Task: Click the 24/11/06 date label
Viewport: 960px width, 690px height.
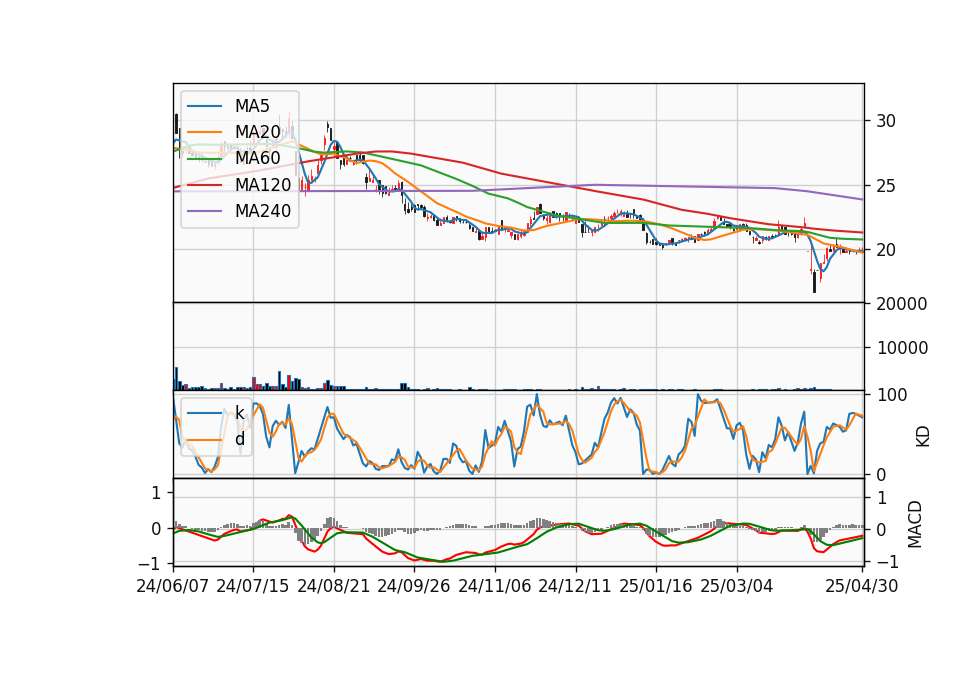Action: 495,586
